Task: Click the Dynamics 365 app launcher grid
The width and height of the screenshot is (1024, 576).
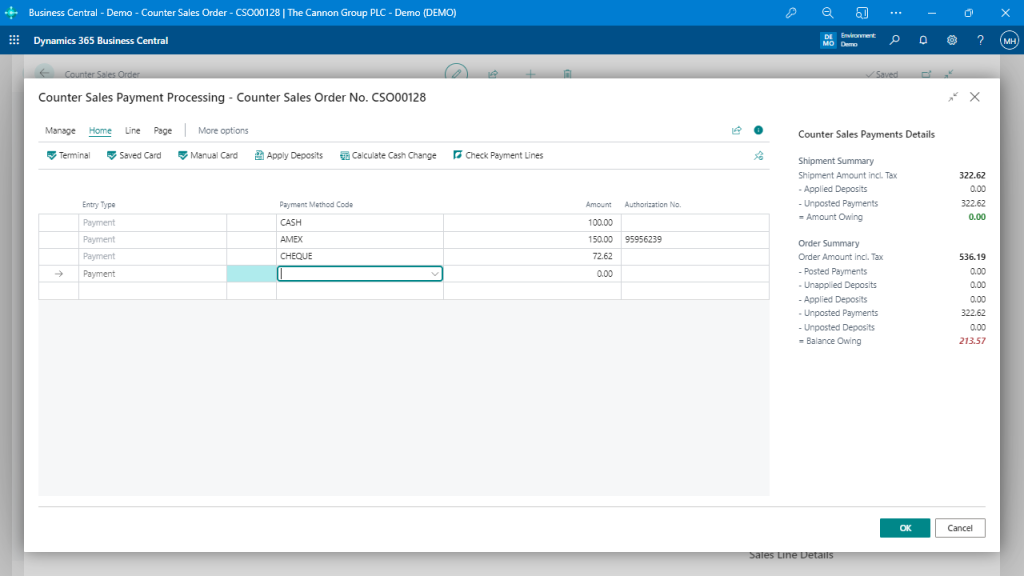Action: pyautogui.click(x=12, y=40)
